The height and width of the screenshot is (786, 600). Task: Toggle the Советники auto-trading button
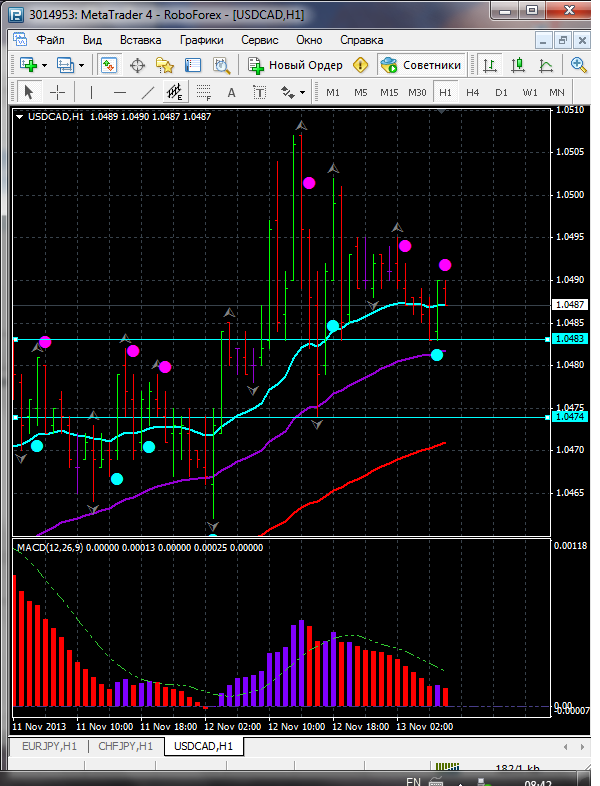(x=421, y=65)
